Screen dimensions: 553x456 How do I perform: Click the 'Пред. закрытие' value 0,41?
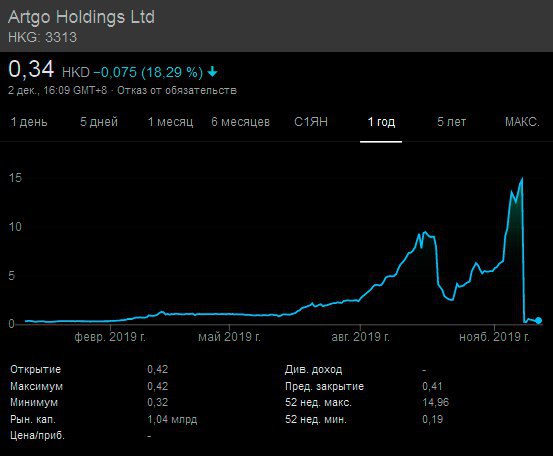[x=432, y=386]
